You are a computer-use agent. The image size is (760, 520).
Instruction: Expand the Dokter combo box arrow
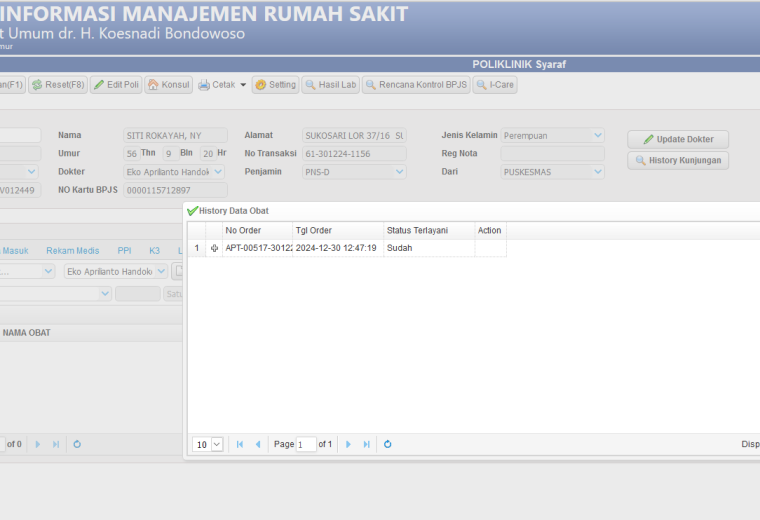tap(218, 172)
